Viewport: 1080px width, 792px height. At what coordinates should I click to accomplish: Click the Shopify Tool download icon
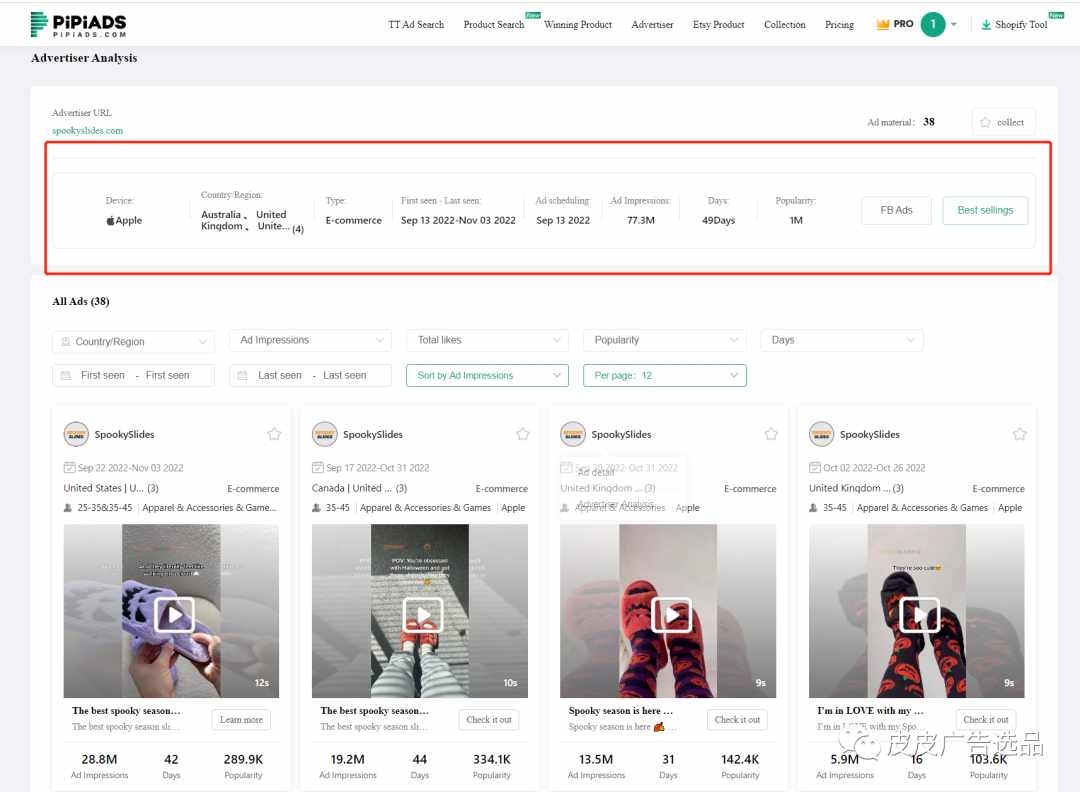pos(986,25)
